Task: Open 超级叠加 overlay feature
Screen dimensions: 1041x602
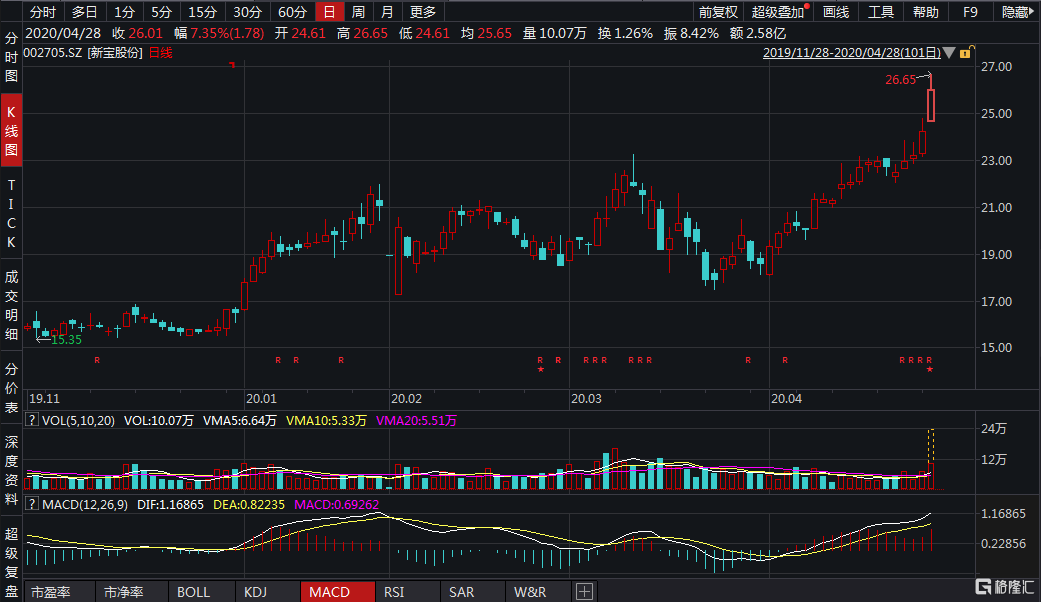Action: 779,12
